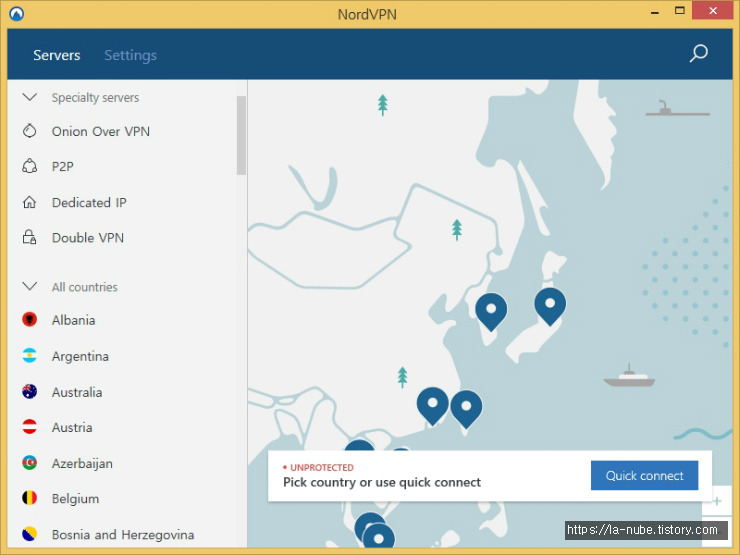Click the NordVPN logo in title bar

17,14
